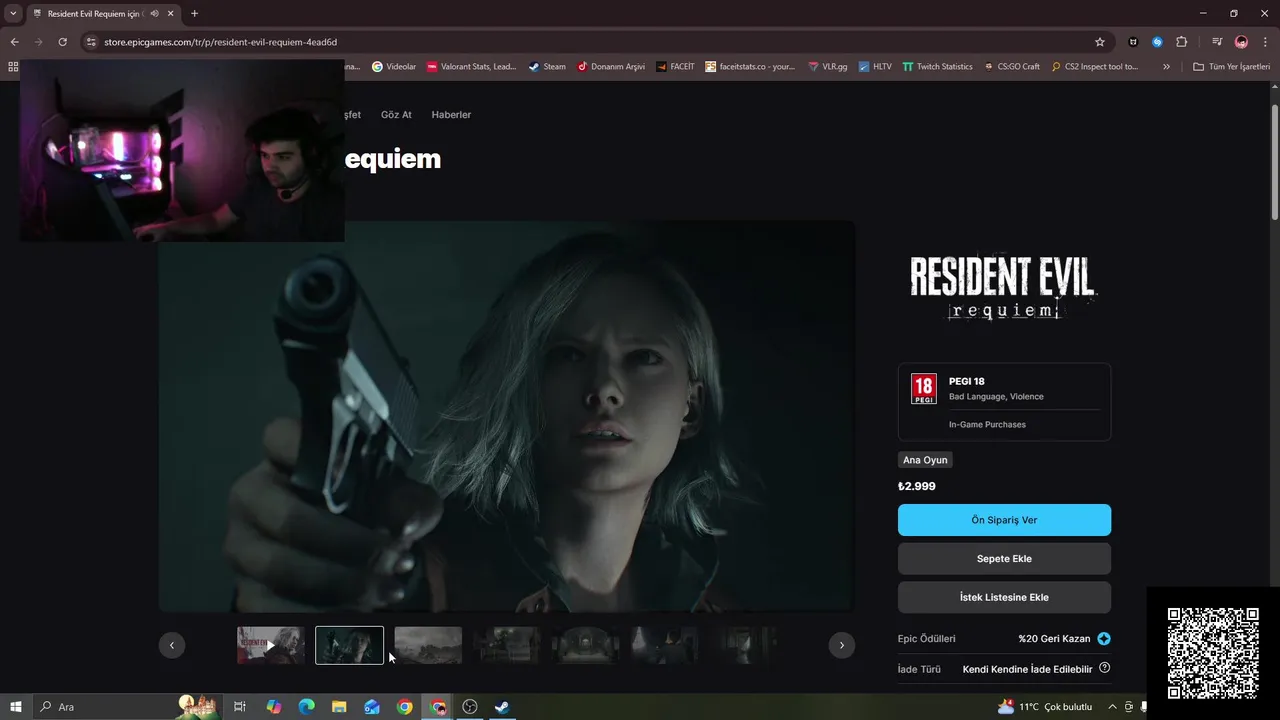This screenshot has height=720, width=1280.
Task: Click the PEGI 18 rating badge
Action: coord(924,389)
